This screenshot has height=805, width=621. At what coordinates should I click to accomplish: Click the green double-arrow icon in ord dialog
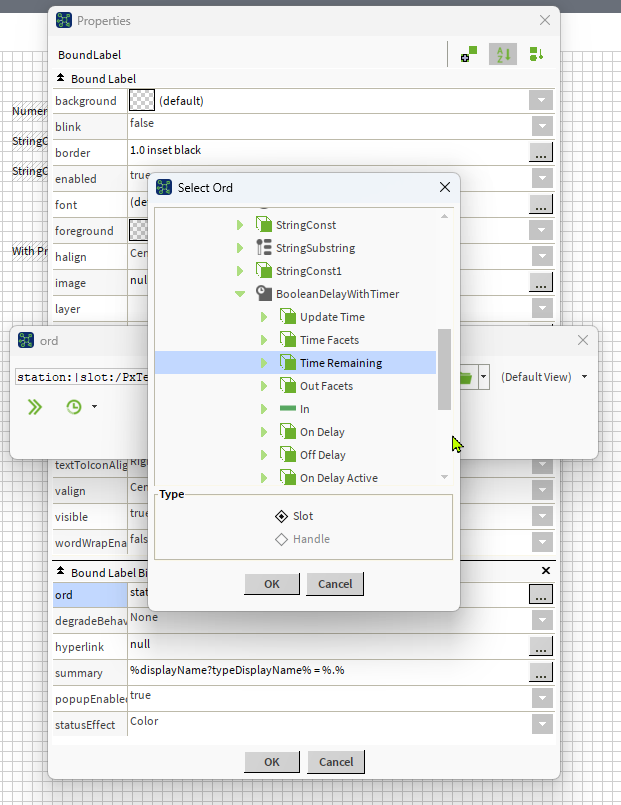coord(35,407)
